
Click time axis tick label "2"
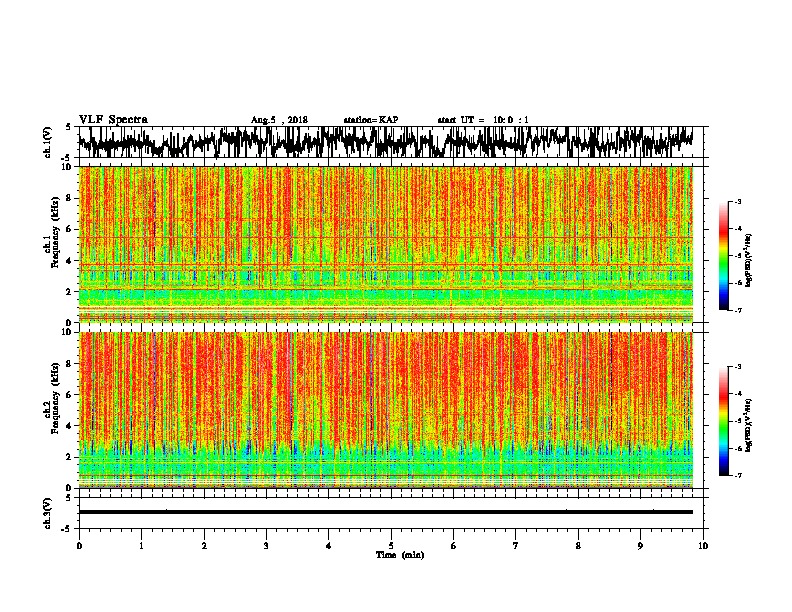(x=204, y=546)
